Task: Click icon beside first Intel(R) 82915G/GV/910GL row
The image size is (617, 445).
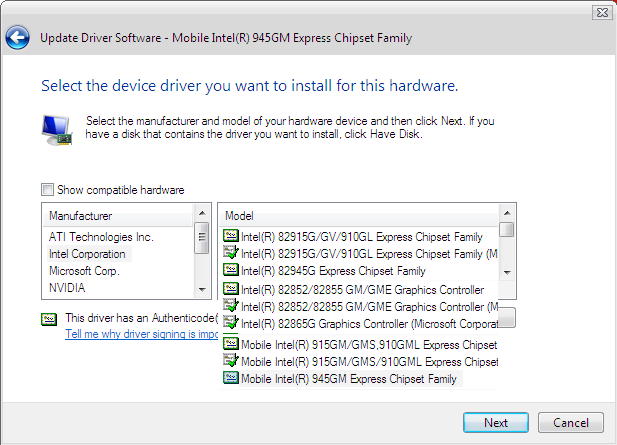Action: pos(231,236)
